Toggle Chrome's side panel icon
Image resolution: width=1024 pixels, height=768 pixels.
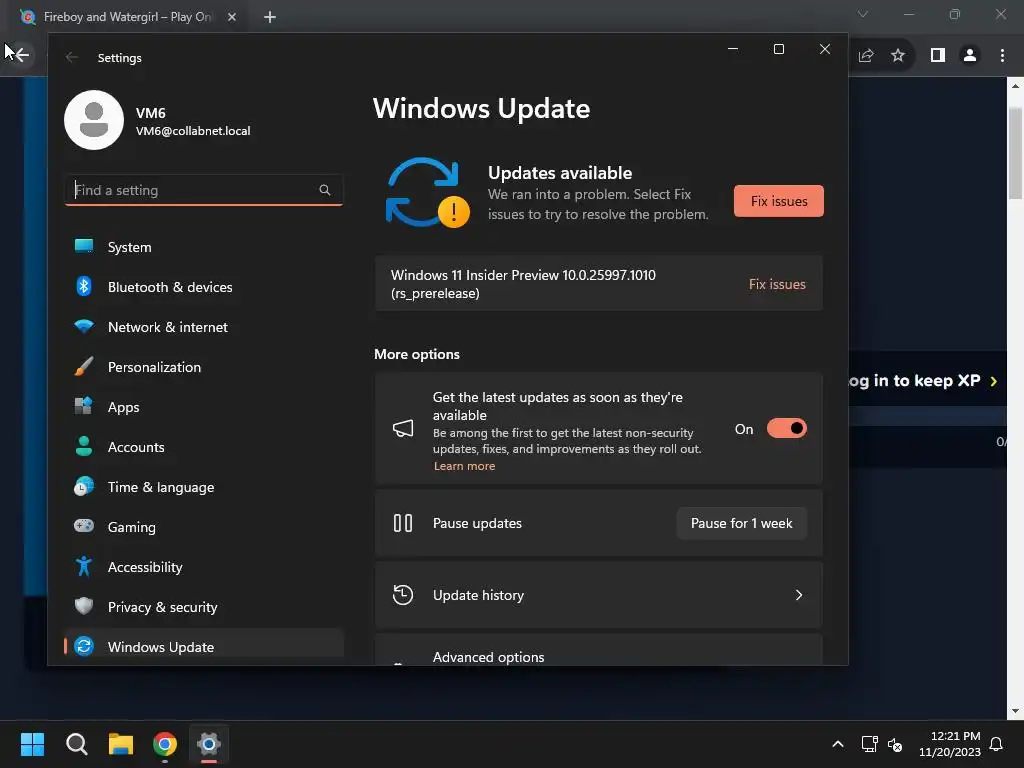pos(938,56)
